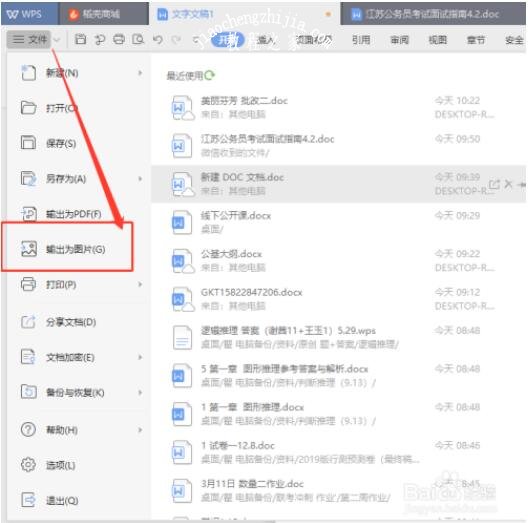Viewport: 528px width, 523px height.
Task: Click the Save icon in quick toolbar
Action: coord(80,39)
